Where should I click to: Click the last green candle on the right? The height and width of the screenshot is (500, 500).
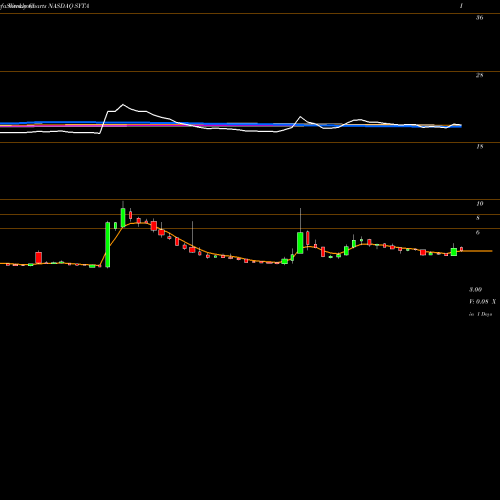pos(454,251)
